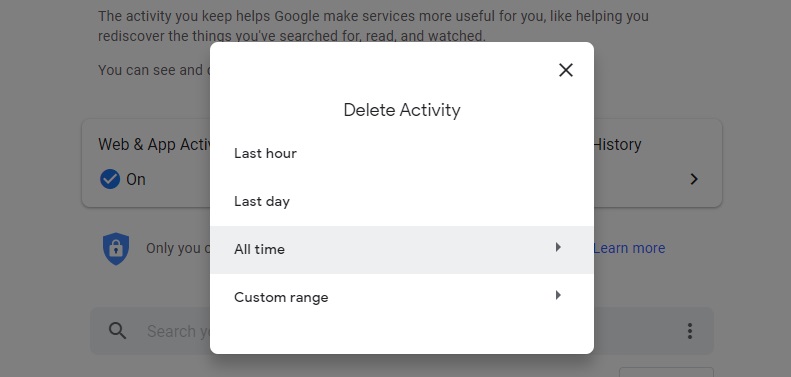Open the Learn more link
The image size is (791, 377).
click(629, 248)
